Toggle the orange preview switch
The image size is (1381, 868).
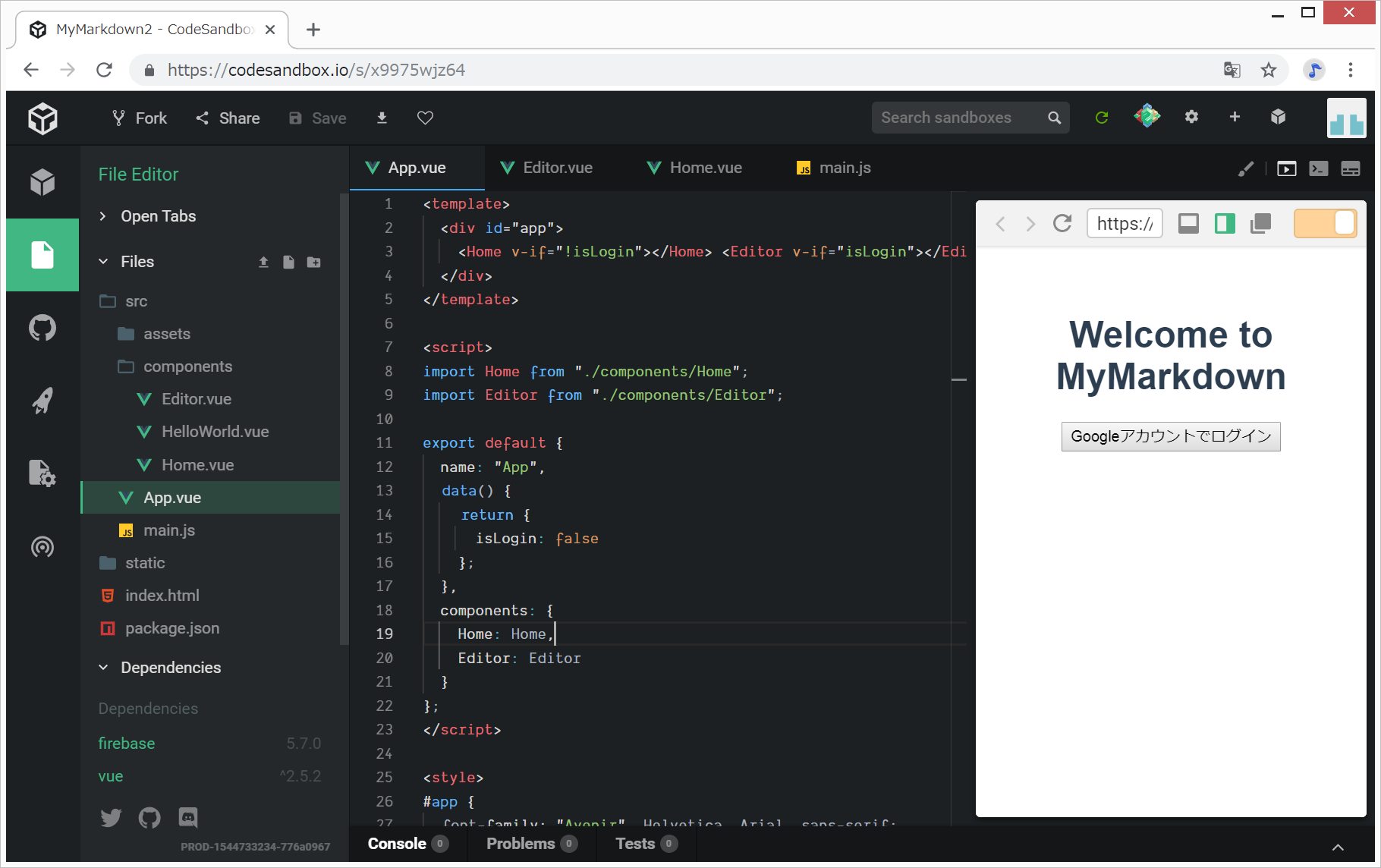1325,223
